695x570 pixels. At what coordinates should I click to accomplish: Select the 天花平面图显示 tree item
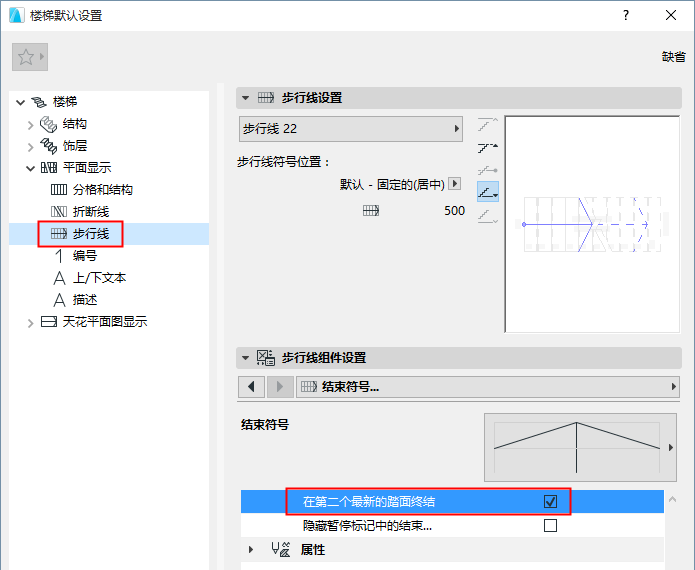[x=105, y=322]
